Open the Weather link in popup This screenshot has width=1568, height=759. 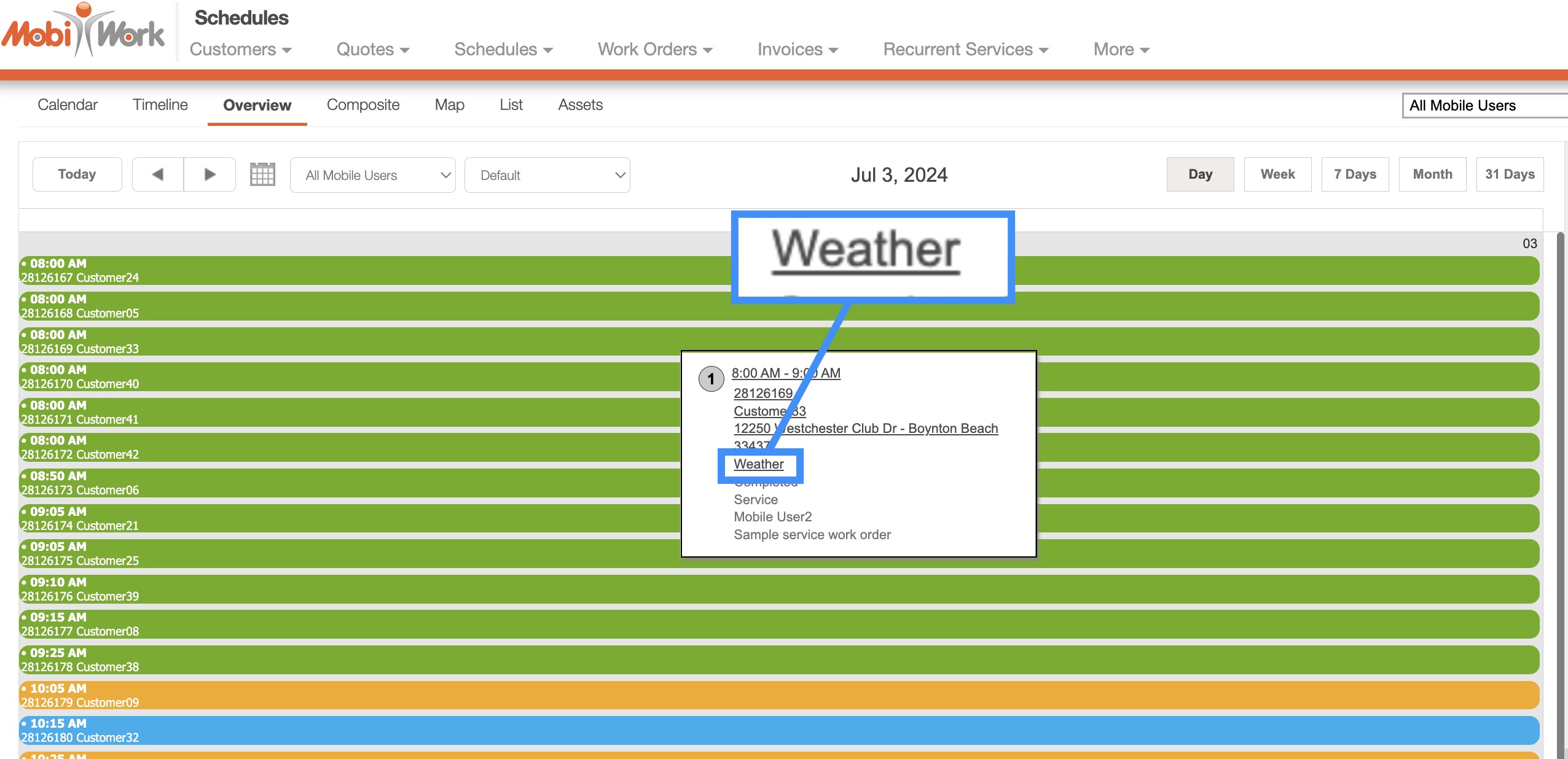coord(758,464)
